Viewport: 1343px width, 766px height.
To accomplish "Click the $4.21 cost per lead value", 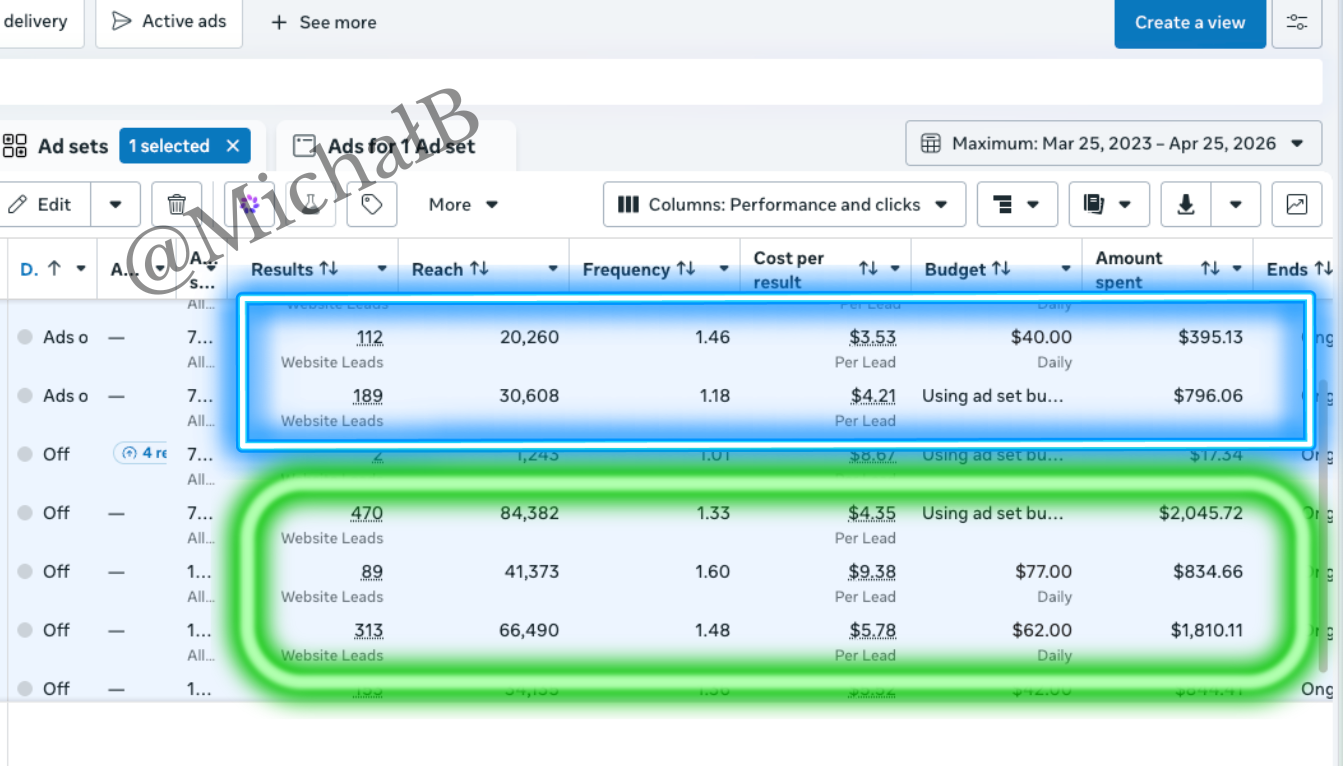I will [873, 396].
